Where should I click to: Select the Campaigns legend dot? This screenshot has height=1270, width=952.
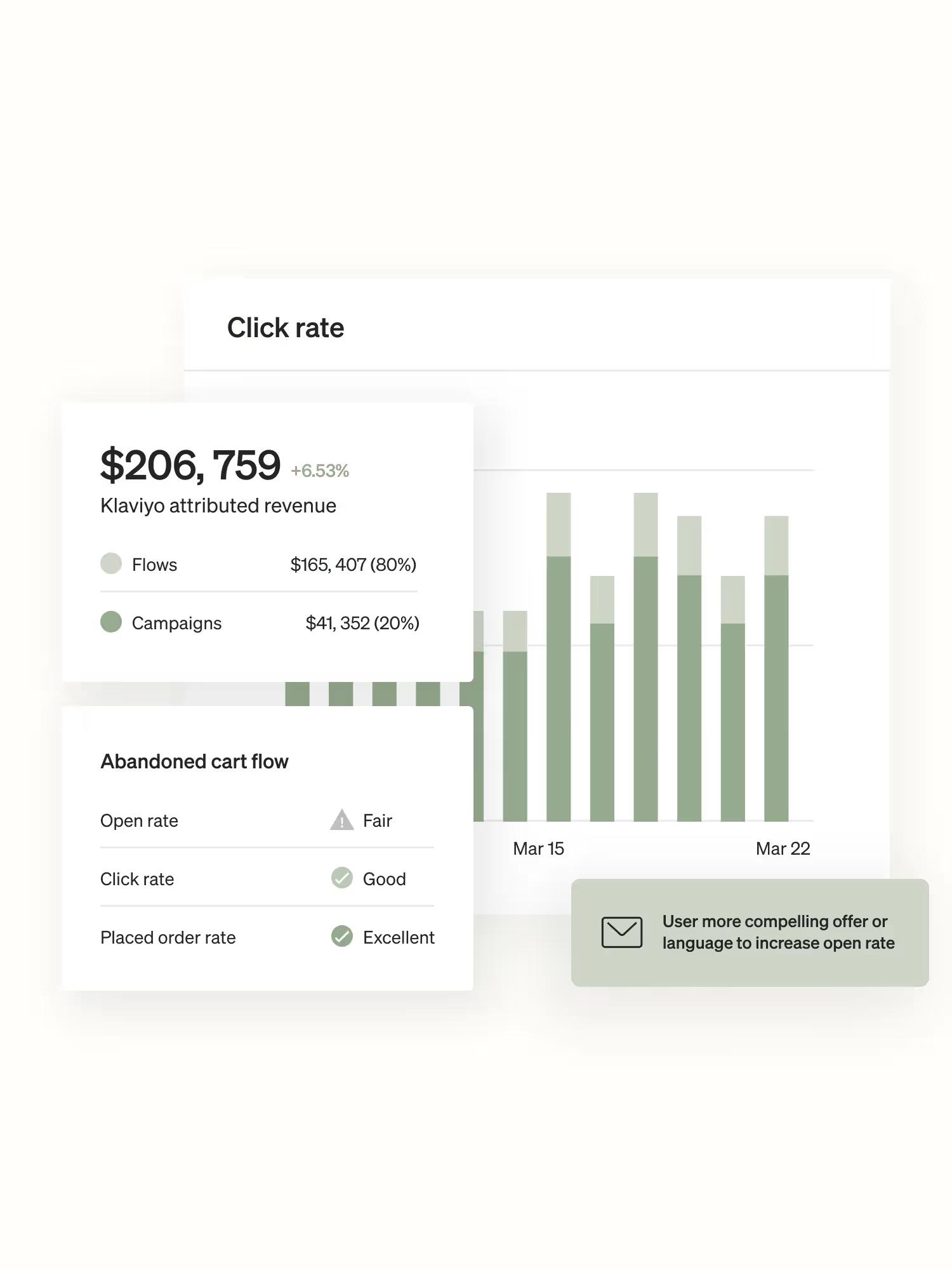[111, 622]
